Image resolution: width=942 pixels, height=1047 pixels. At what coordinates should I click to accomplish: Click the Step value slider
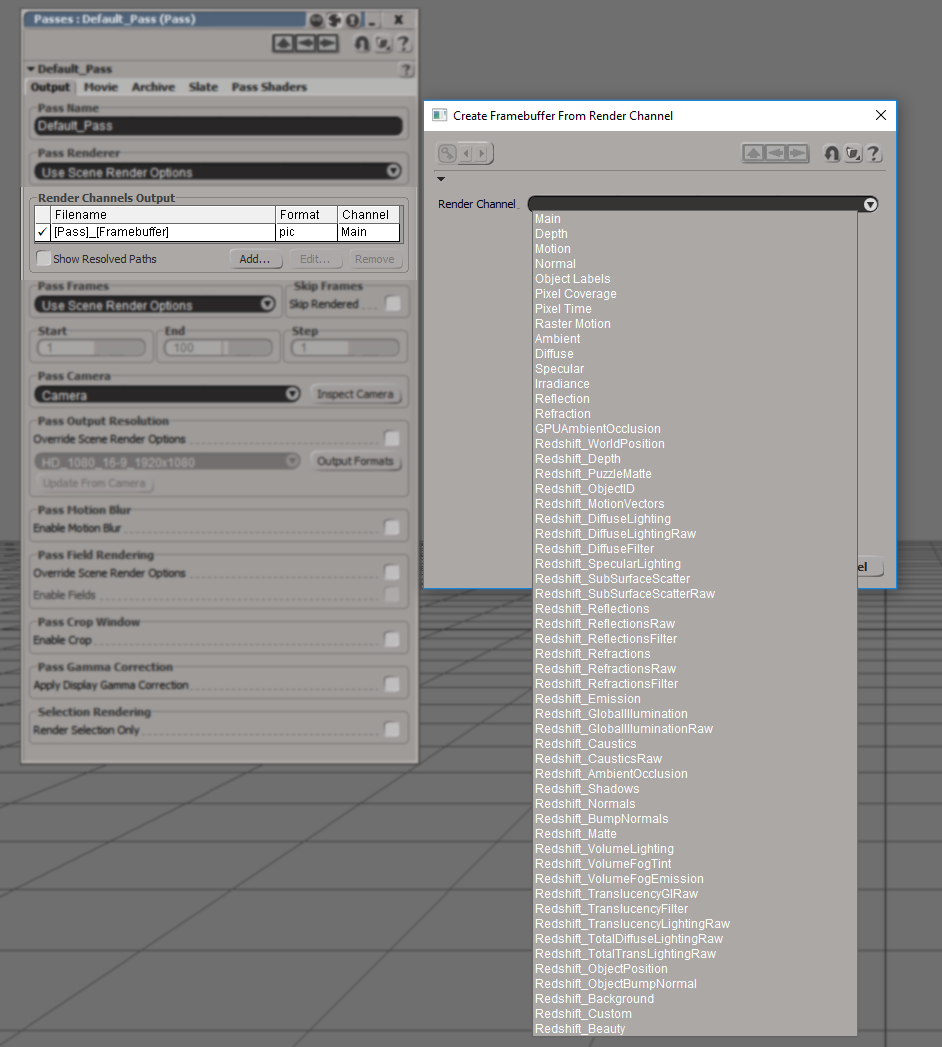pyautogui.click(x=345, y=348)
